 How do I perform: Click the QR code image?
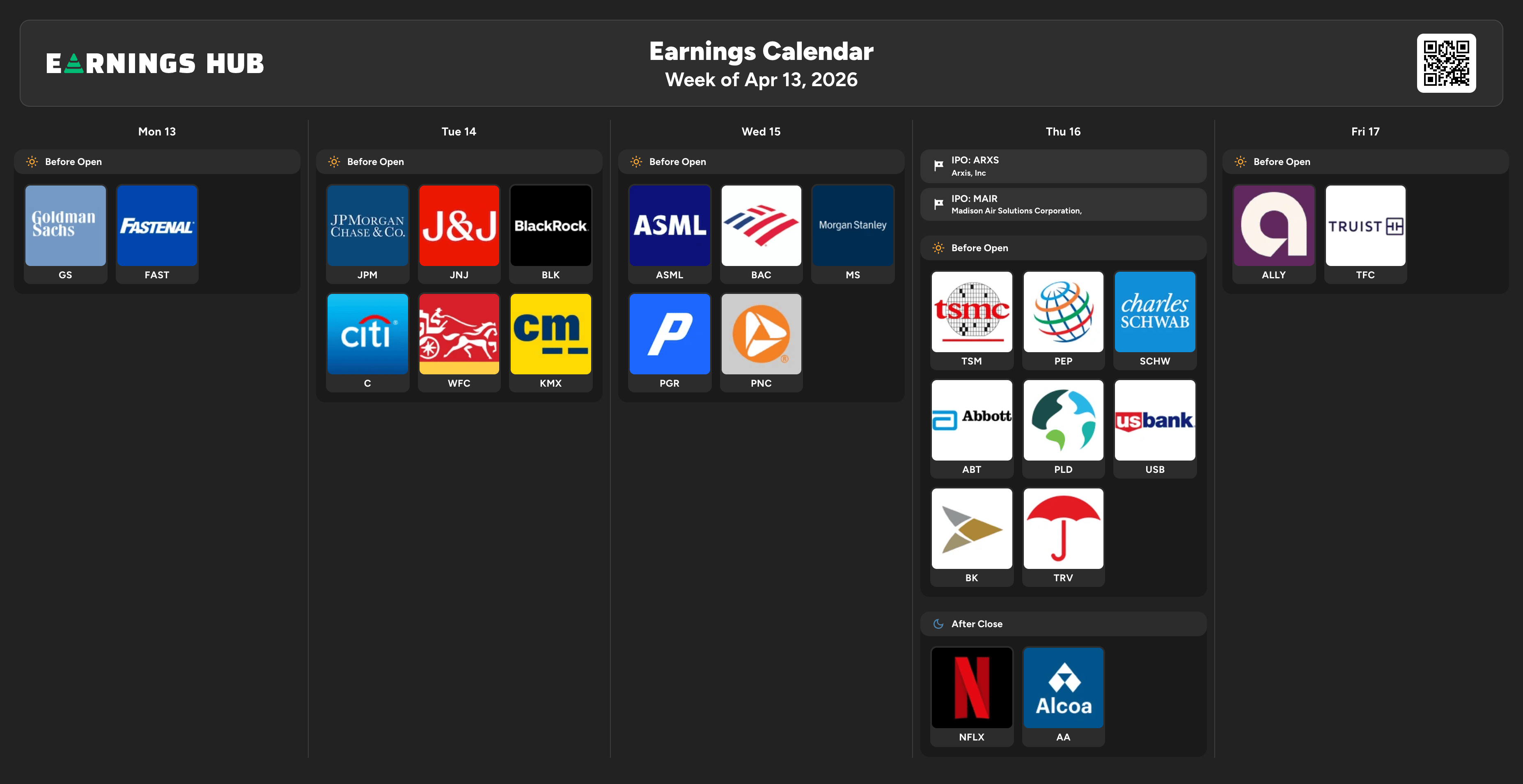pyautogui.click(x=1445, y=63)
